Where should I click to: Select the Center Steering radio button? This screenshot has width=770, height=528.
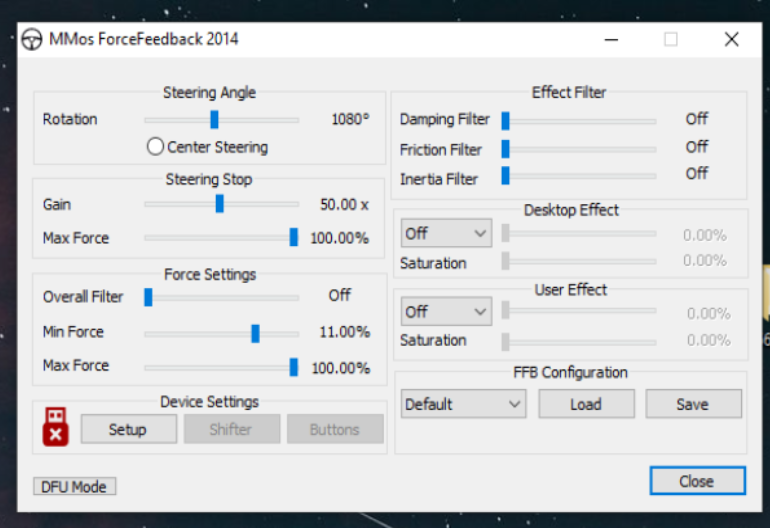point(155,147)
